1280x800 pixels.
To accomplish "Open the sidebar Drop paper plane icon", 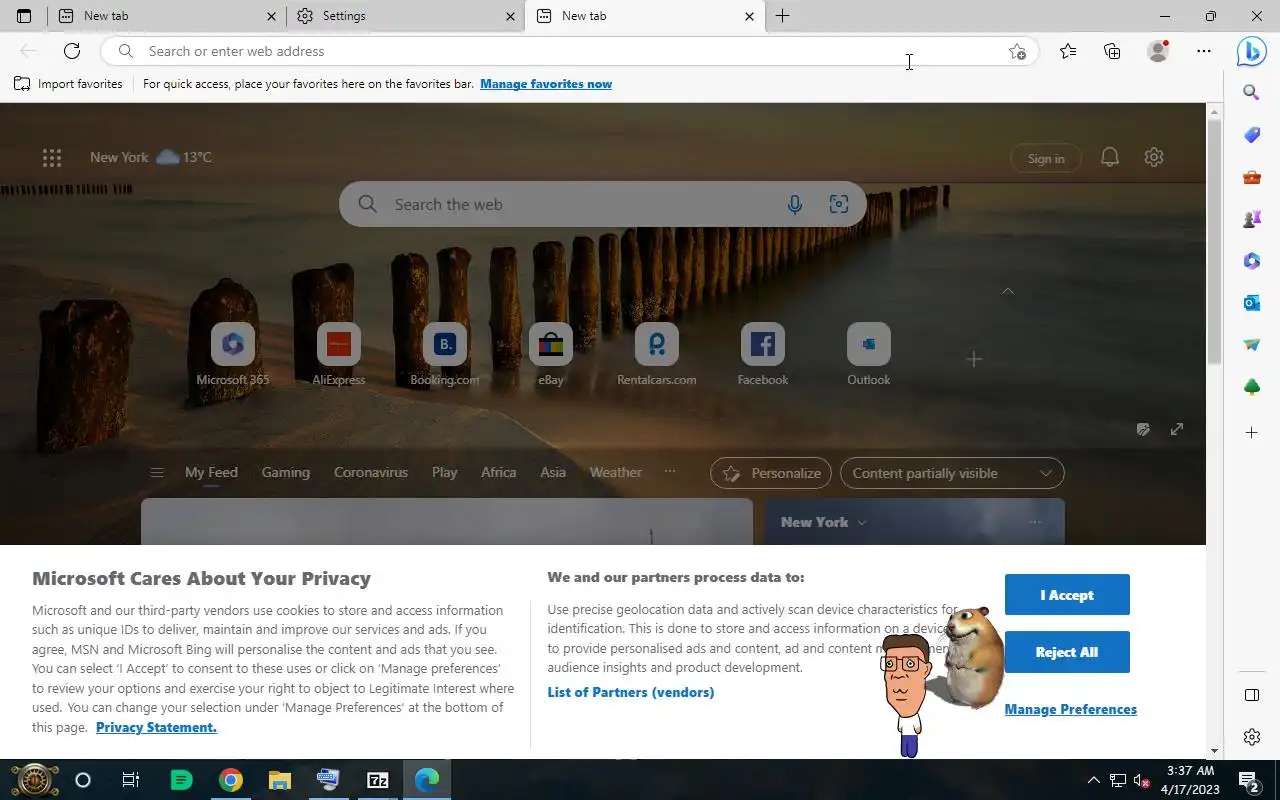I will 1251,344.
